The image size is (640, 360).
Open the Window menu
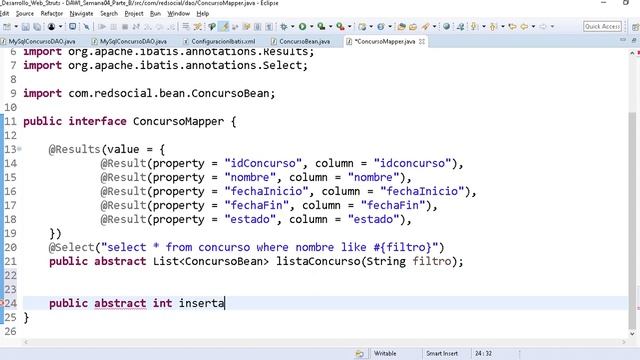[x=179, y=13]
